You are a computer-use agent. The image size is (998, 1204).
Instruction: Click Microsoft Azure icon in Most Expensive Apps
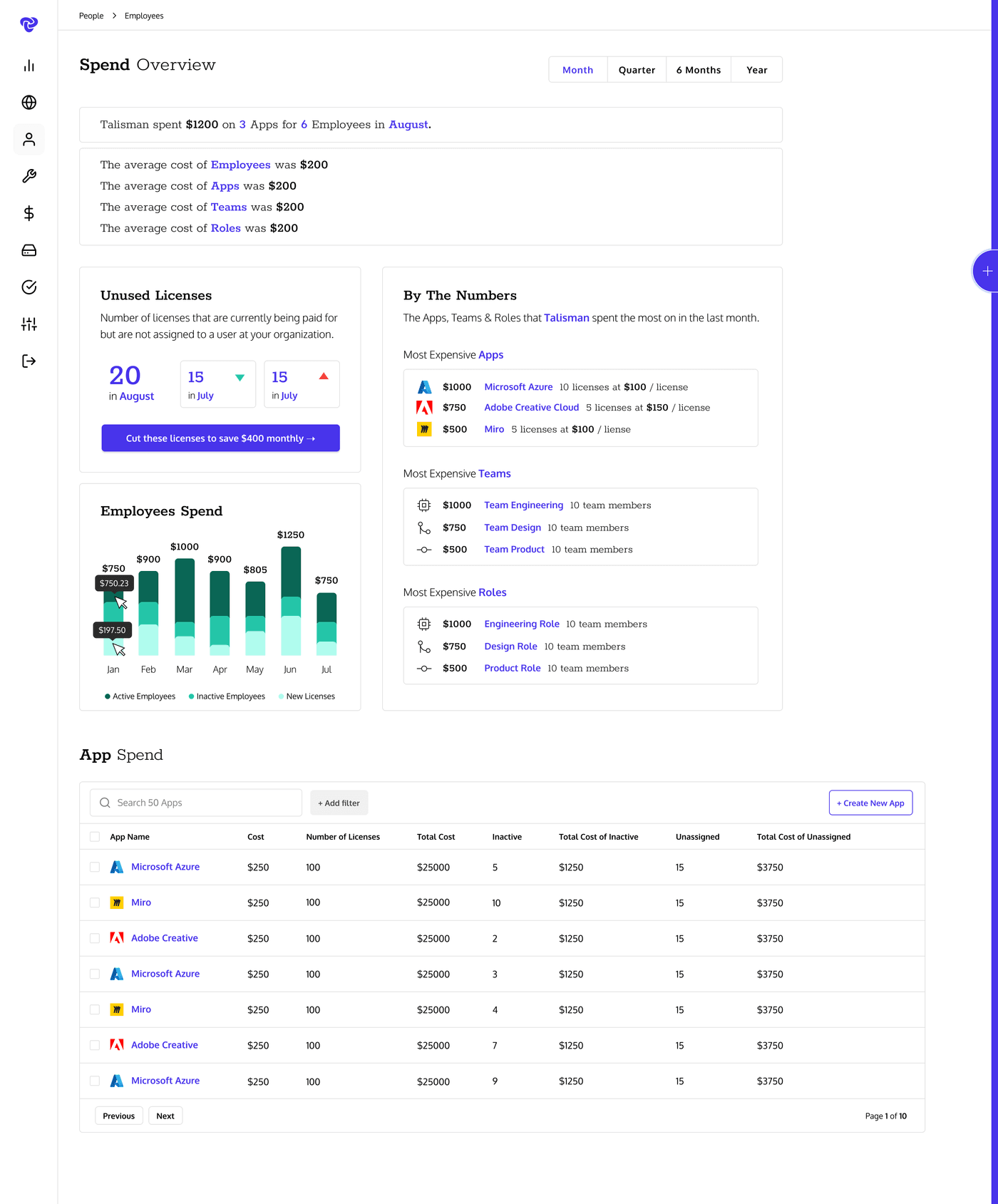424,387
